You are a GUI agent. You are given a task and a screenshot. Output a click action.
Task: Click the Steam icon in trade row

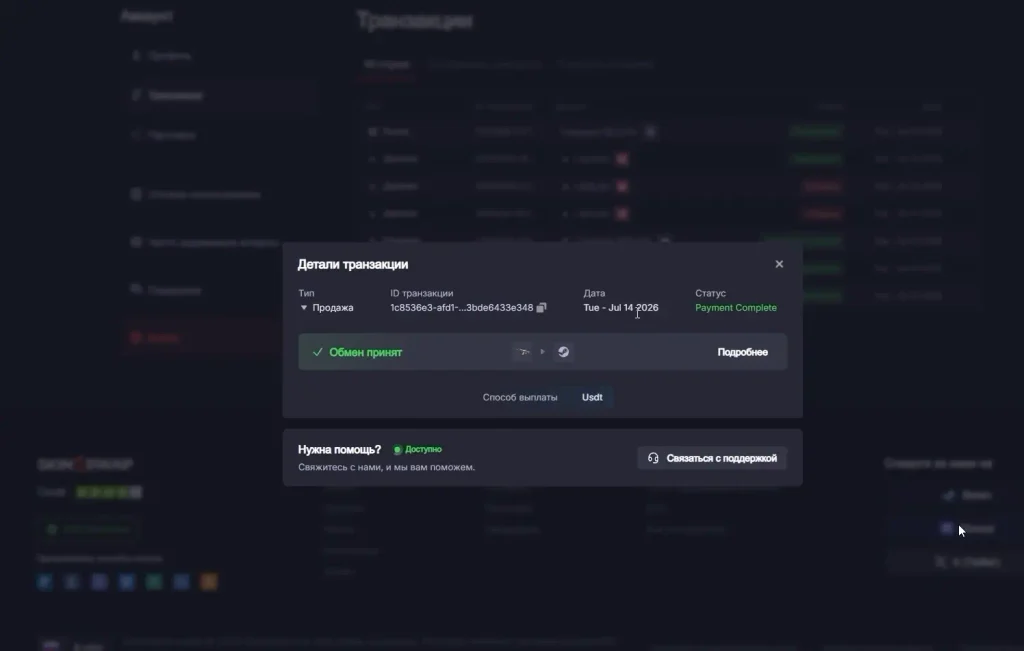(x=564, y=352)
